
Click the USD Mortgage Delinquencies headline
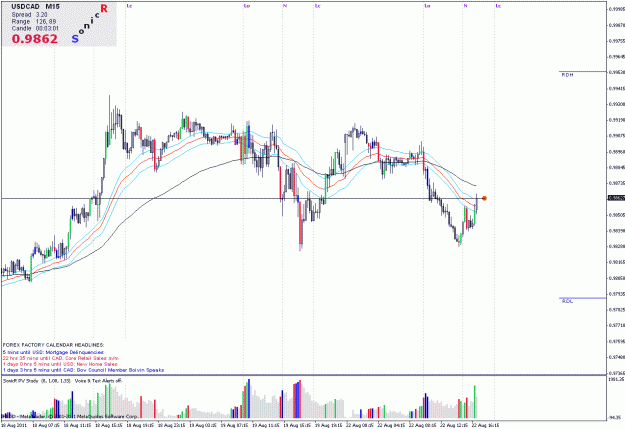[53, 352]
